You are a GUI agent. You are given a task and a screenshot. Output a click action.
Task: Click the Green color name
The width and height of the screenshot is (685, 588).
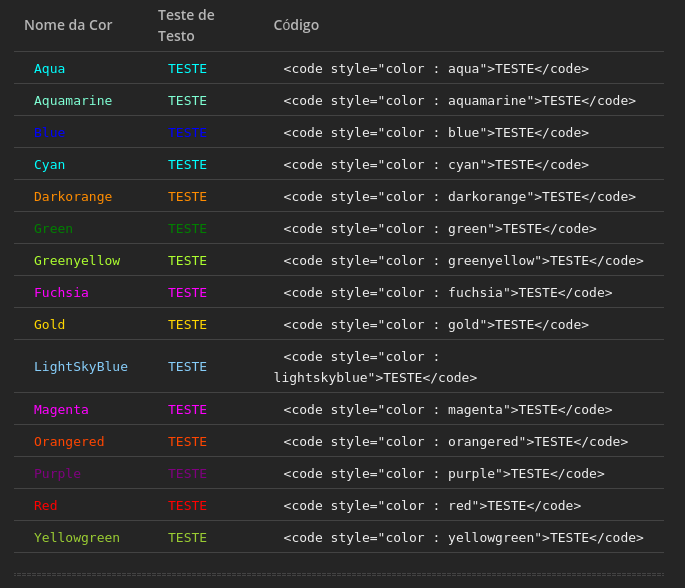coord(53,229)
